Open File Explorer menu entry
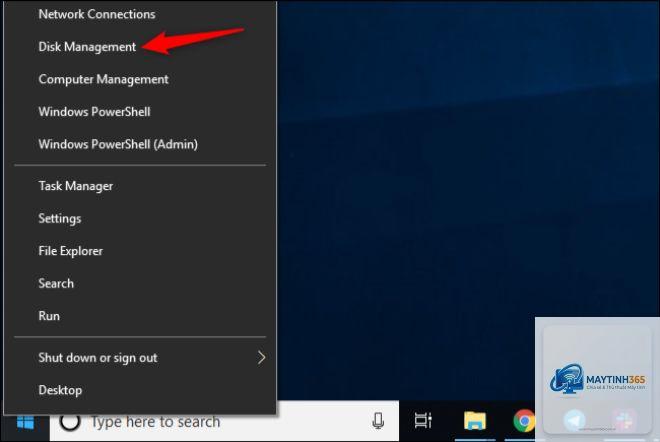The image size is (660, 442). 140,251
